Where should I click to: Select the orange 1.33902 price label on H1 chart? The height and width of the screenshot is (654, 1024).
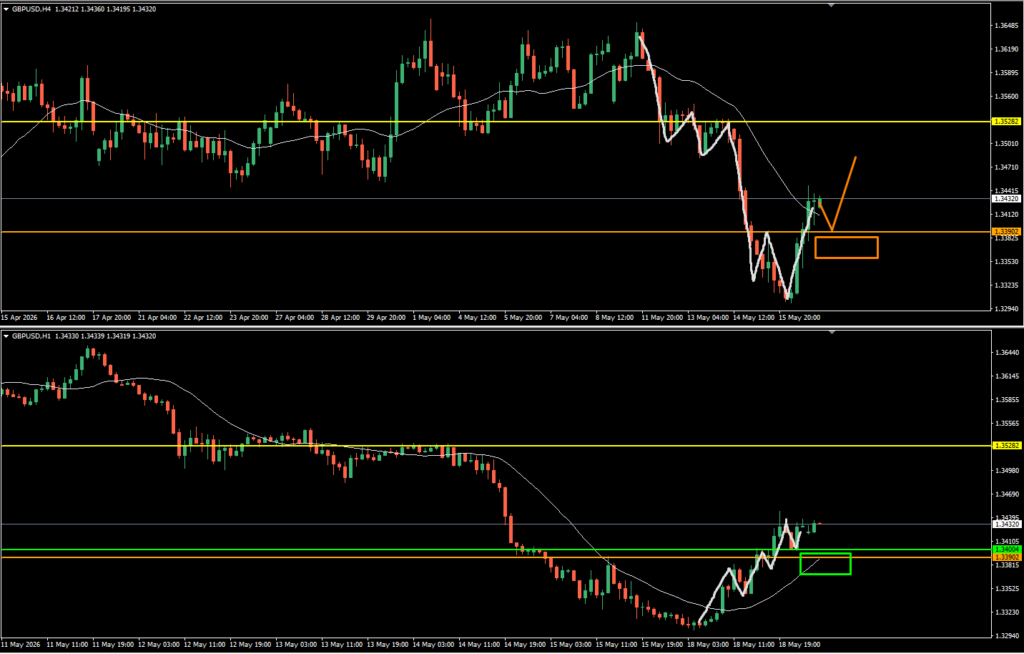click(x=1006, y=557)
